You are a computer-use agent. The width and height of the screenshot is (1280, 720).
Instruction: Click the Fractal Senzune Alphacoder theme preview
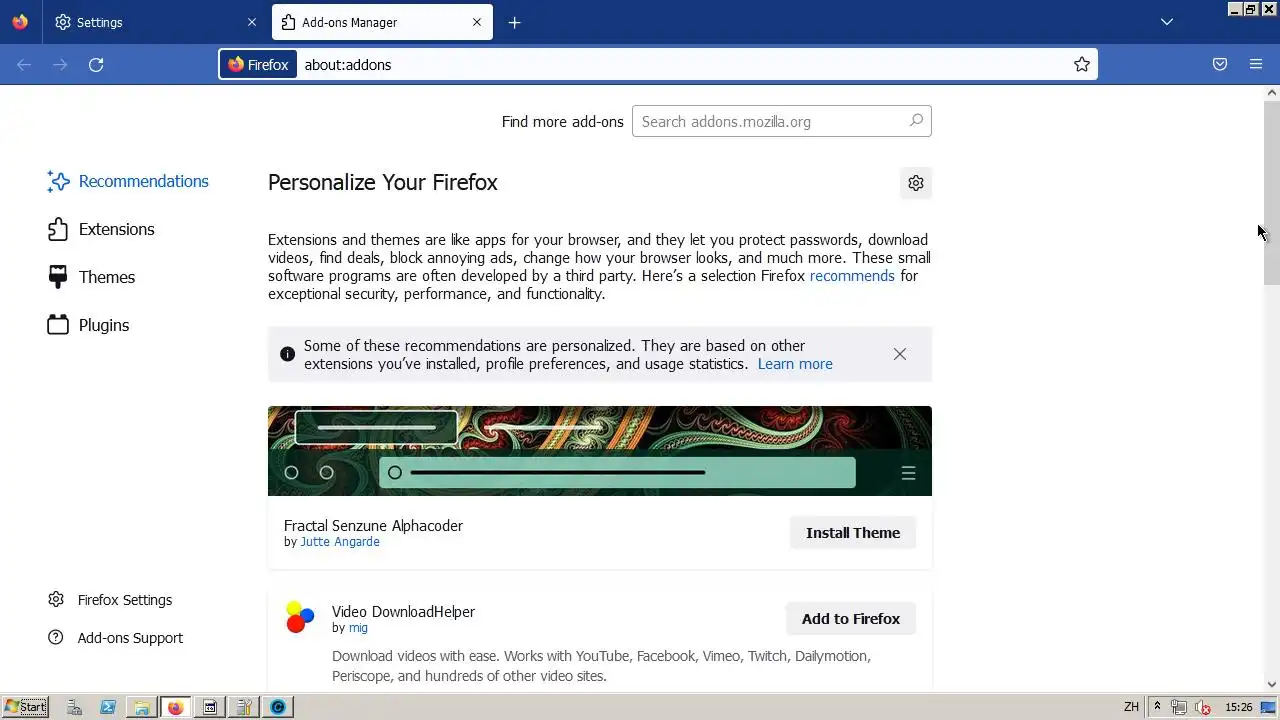600,451
